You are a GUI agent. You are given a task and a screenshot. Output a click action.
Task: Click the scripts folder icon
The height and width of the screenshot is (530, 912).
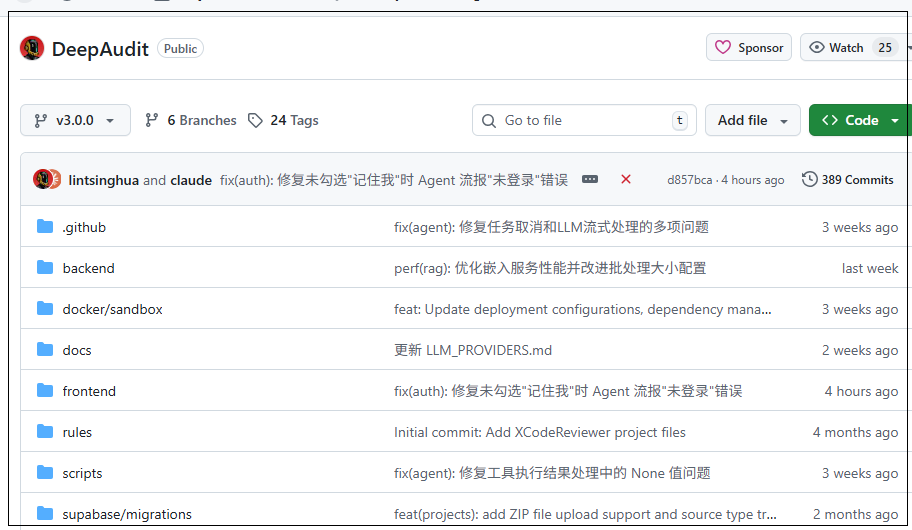(45, 472)
